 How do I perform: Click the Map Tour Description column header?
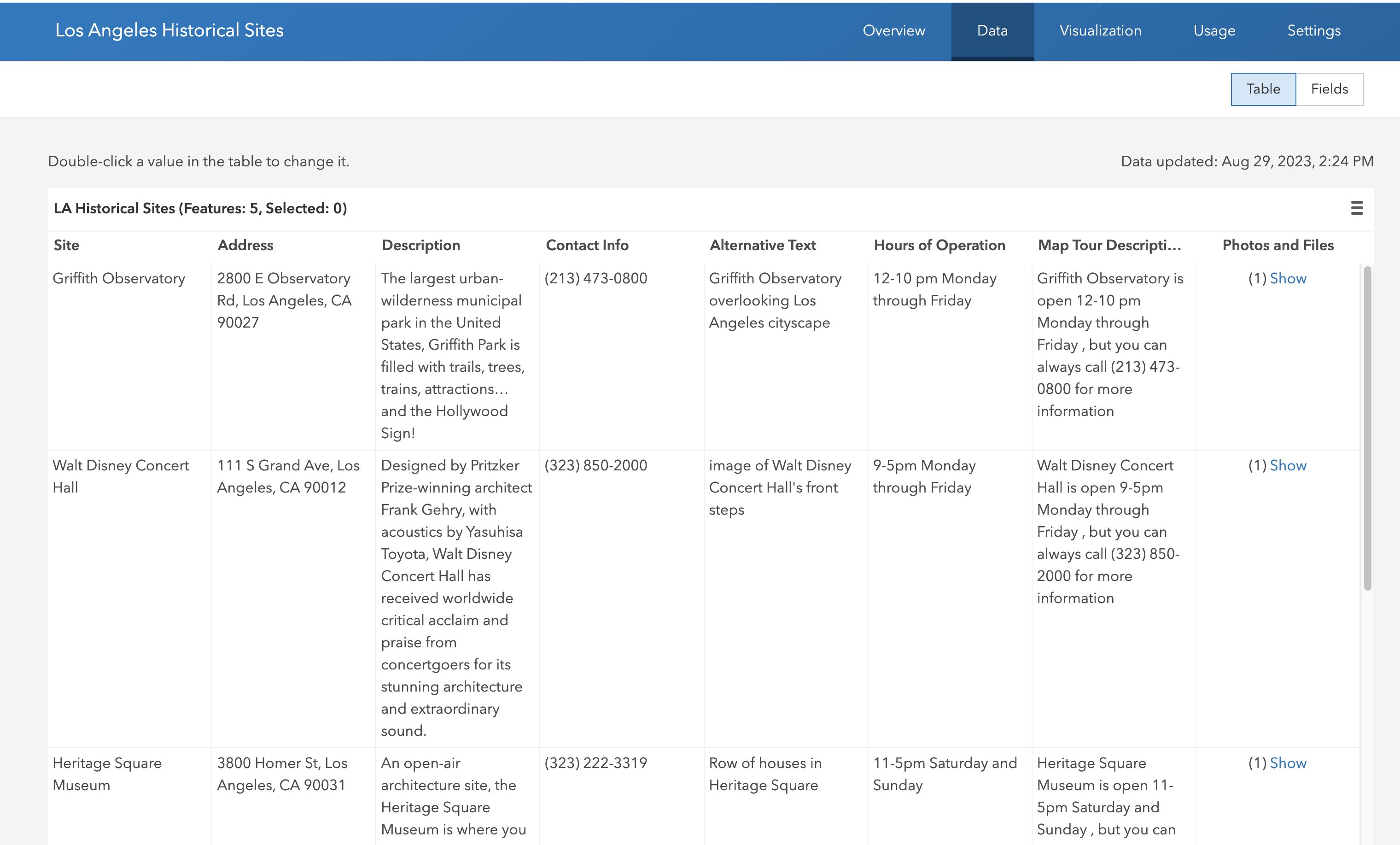coord(1109,246)
